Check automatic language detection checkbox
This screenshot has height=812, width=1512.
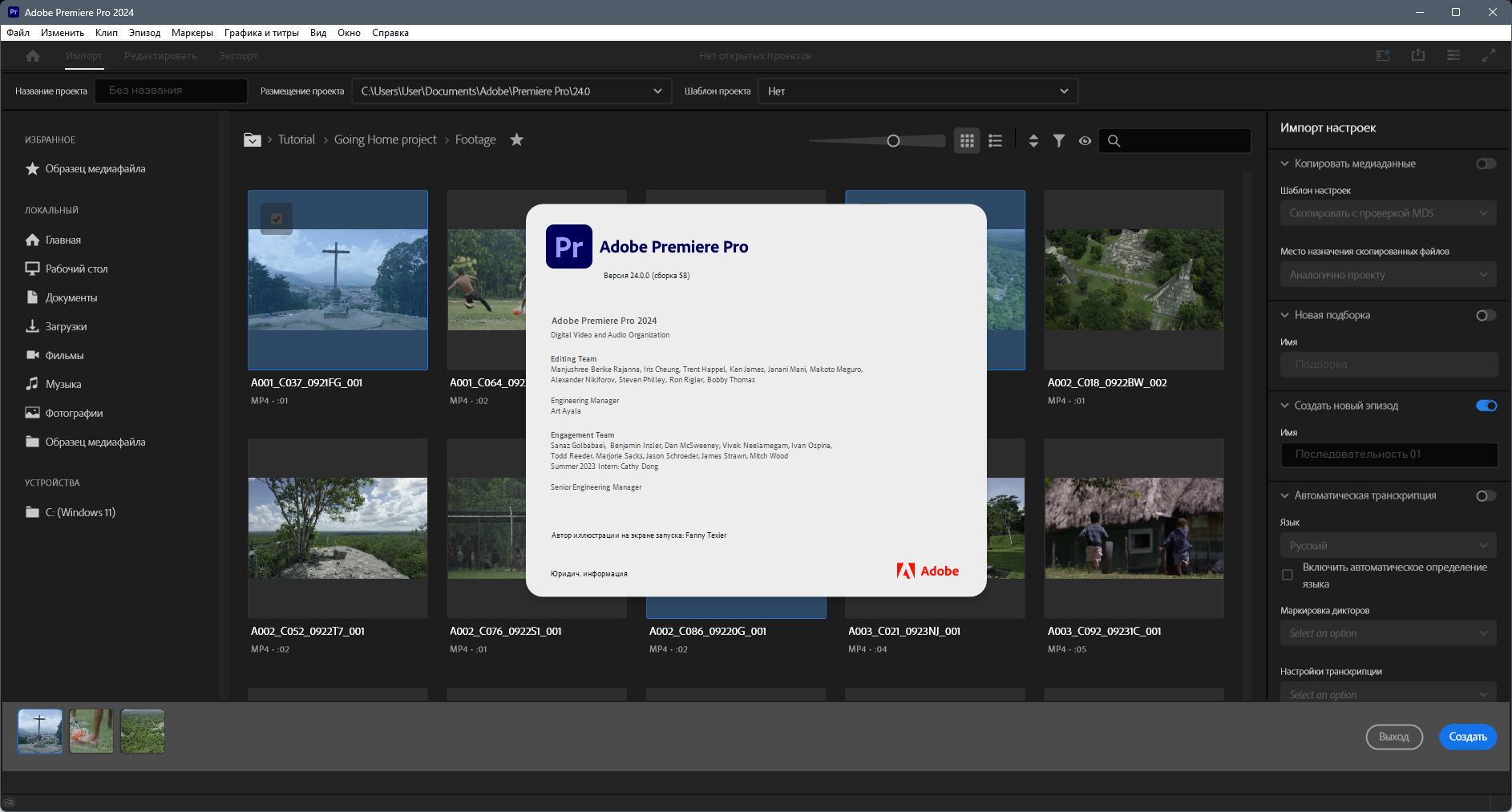[x=1288, y=575]
